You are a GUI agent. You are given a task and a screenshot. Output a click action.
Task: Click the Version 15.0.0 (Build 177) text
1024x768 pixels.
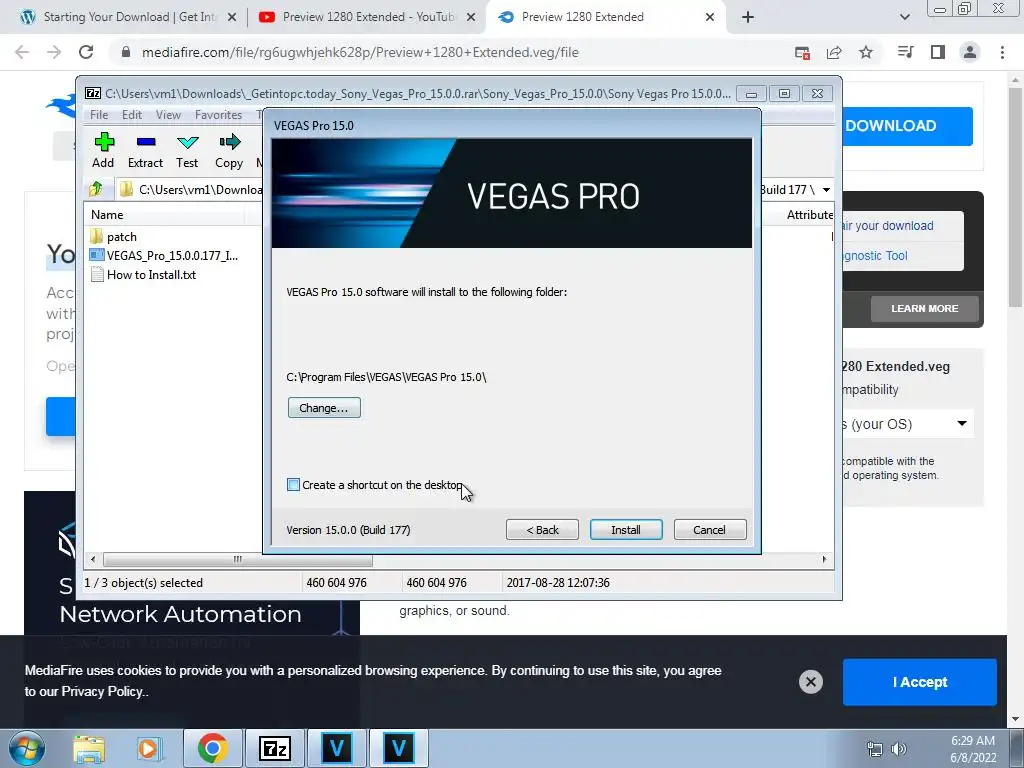(348, 530)
